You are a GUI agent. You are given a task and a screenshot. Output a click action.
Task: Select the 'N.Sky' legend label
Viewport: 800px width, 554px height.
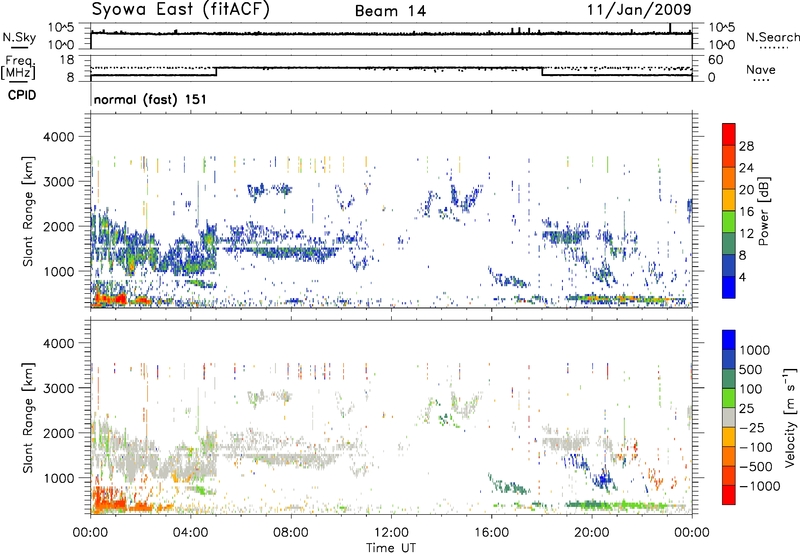click(19, 37)
